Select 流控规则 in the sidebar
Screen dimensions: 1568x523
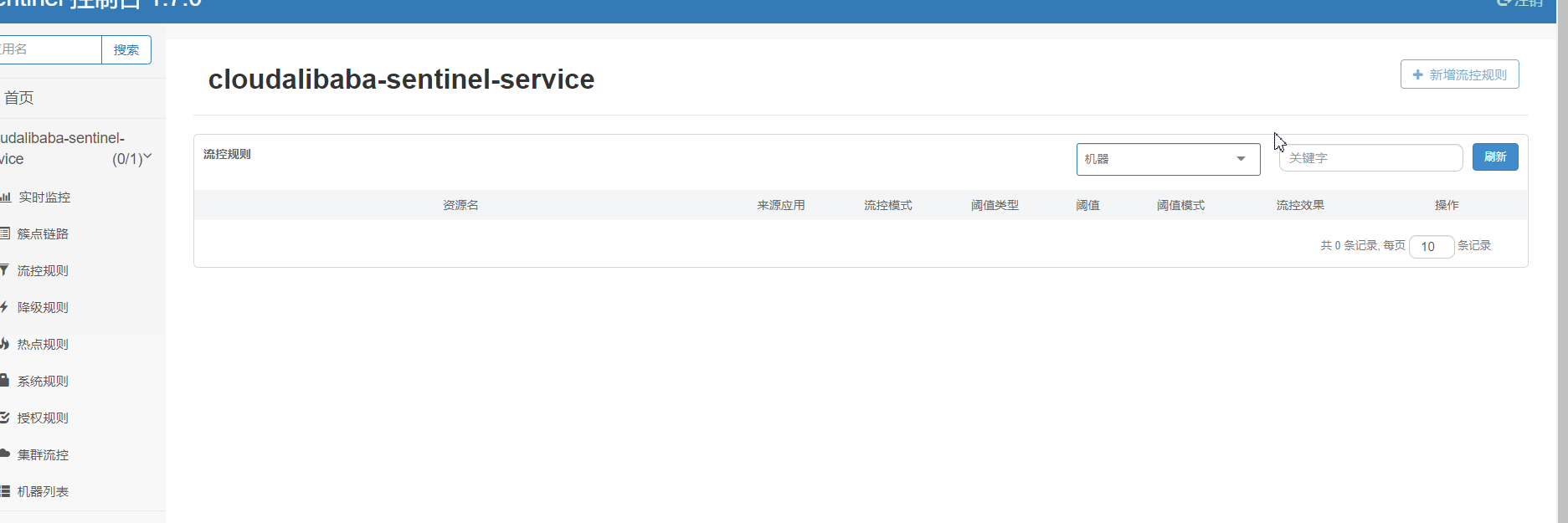click(43, 271)
